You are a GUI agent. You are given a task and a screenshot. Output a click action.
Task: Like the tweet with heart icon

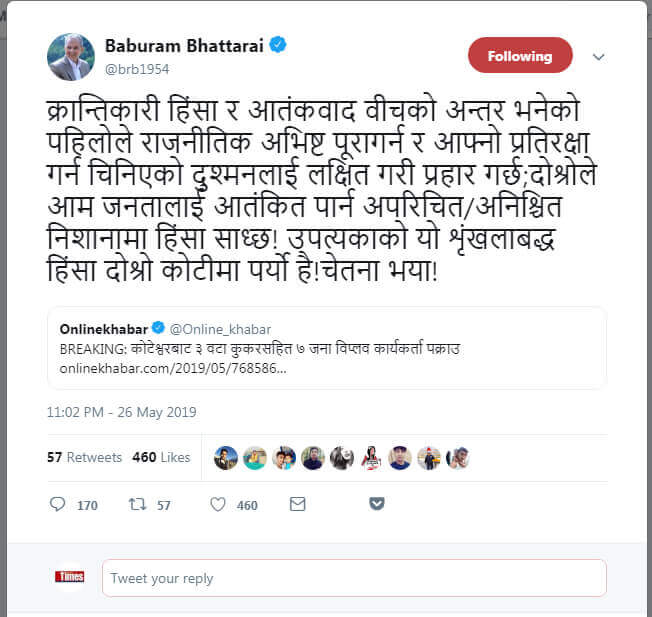(x=217, y=504)
